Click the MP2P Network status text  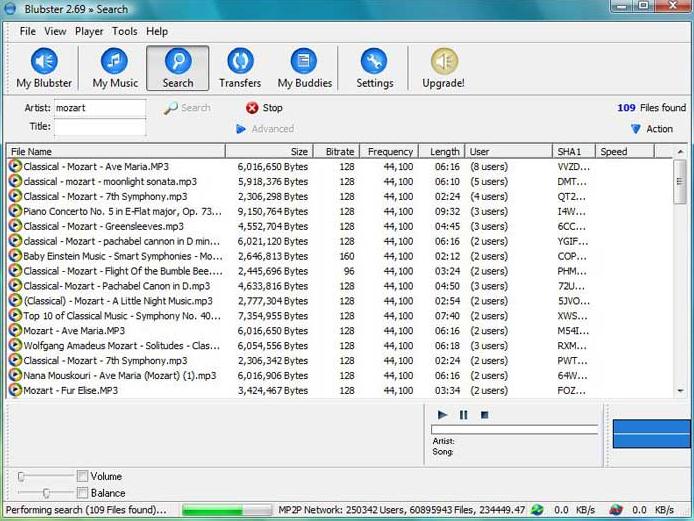coord(401,510)
